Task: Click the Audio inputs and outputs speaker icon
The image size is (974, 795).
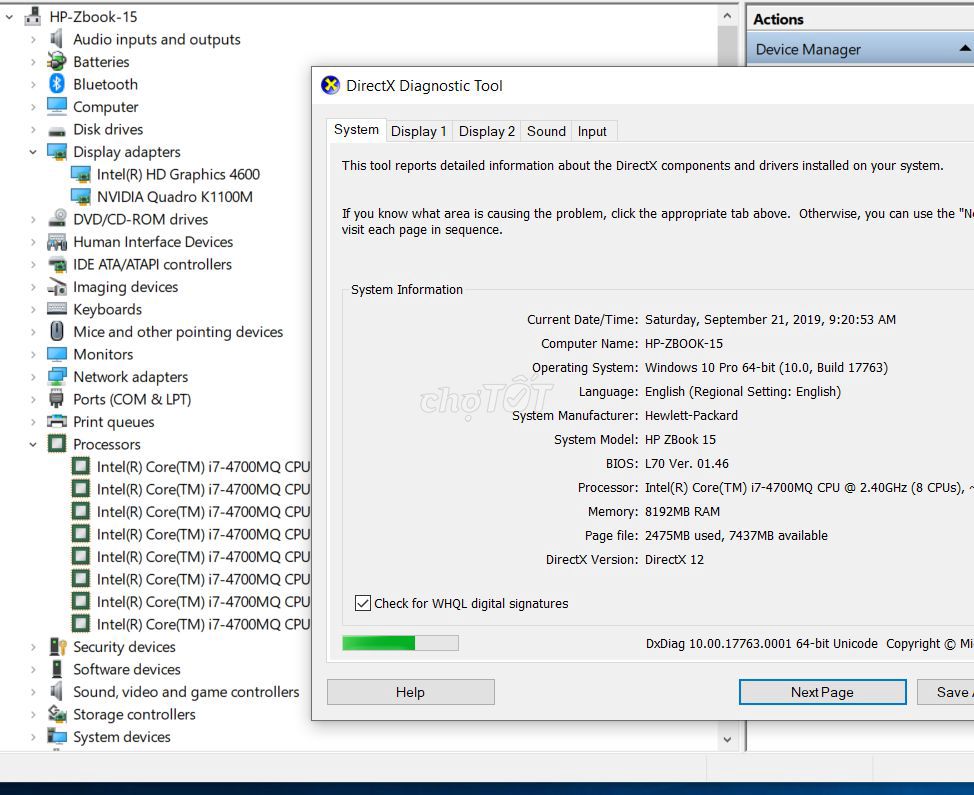Action: coord(57,39)
